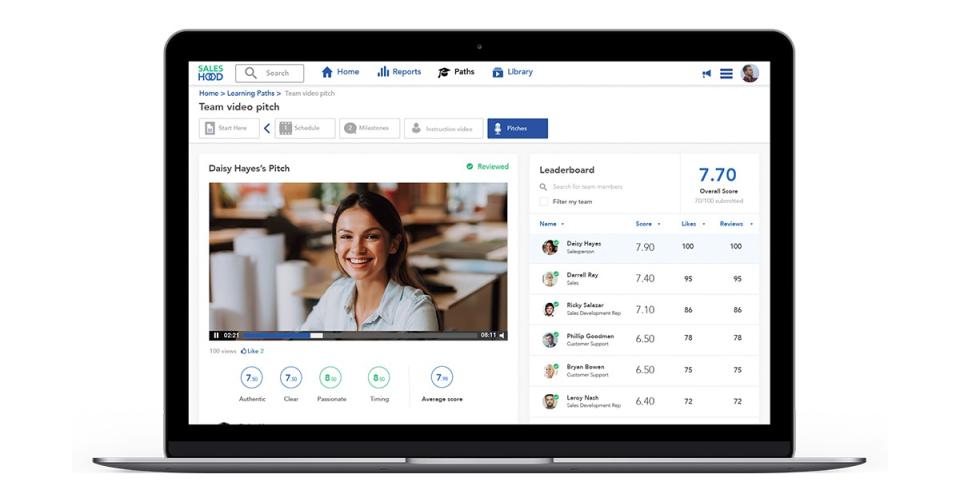Click the Clear score circle

coord(291,378)
